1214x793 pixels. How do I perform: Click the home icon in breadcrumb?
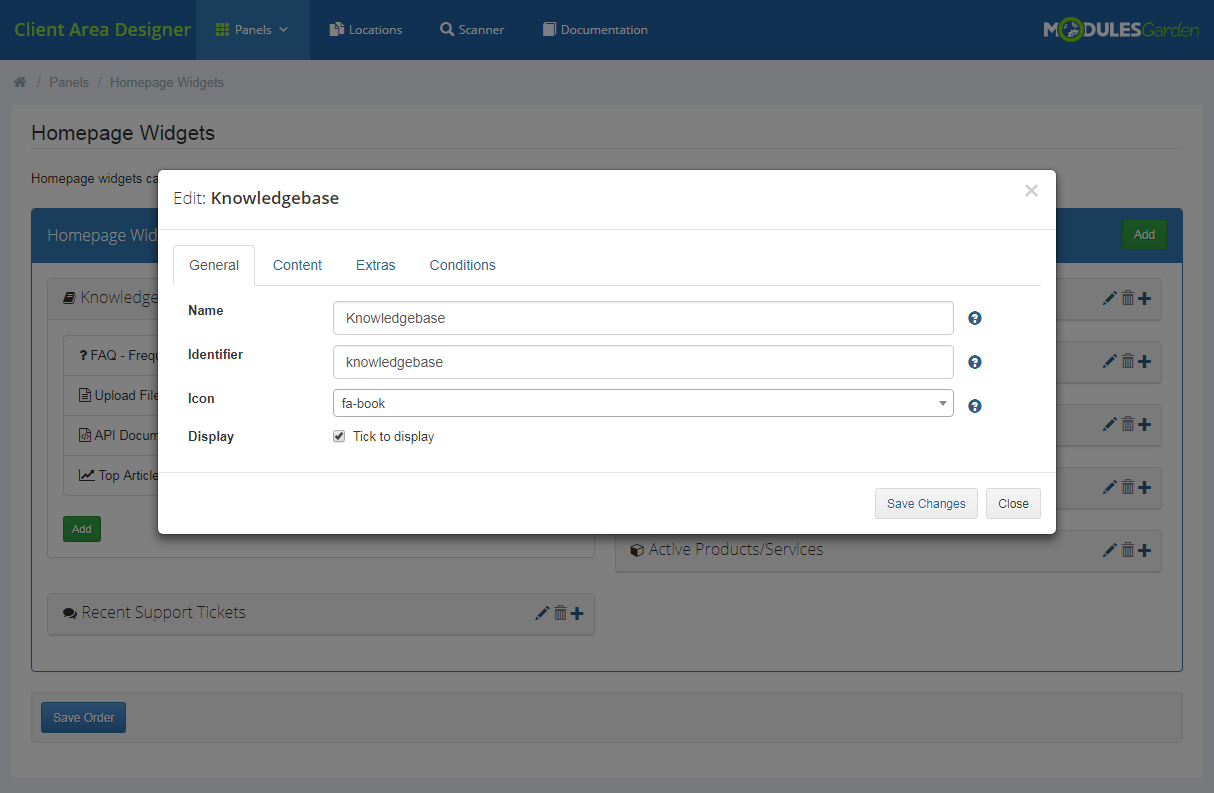pos(20,83)
